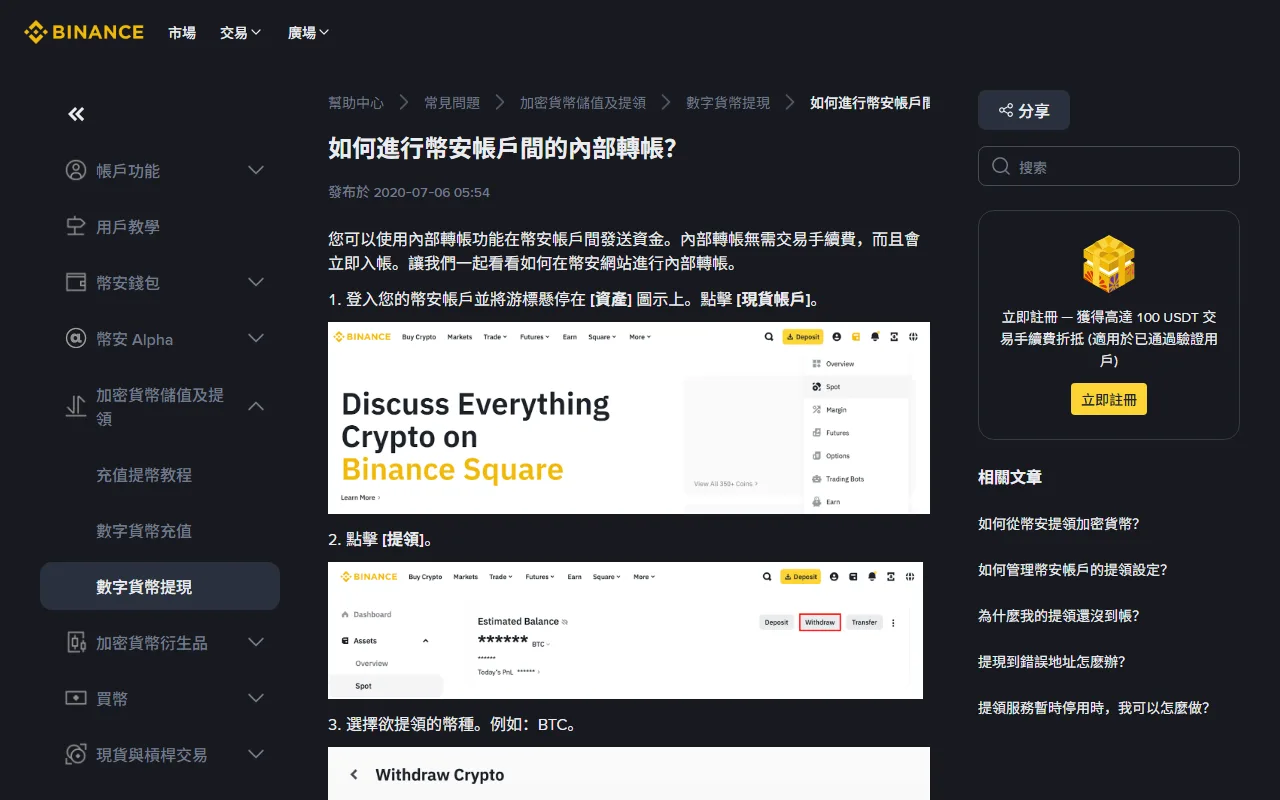This screenshot has width=1280, height=800.
Task: Open 市場 in the top navigation
Action: [x=182, y=32]
